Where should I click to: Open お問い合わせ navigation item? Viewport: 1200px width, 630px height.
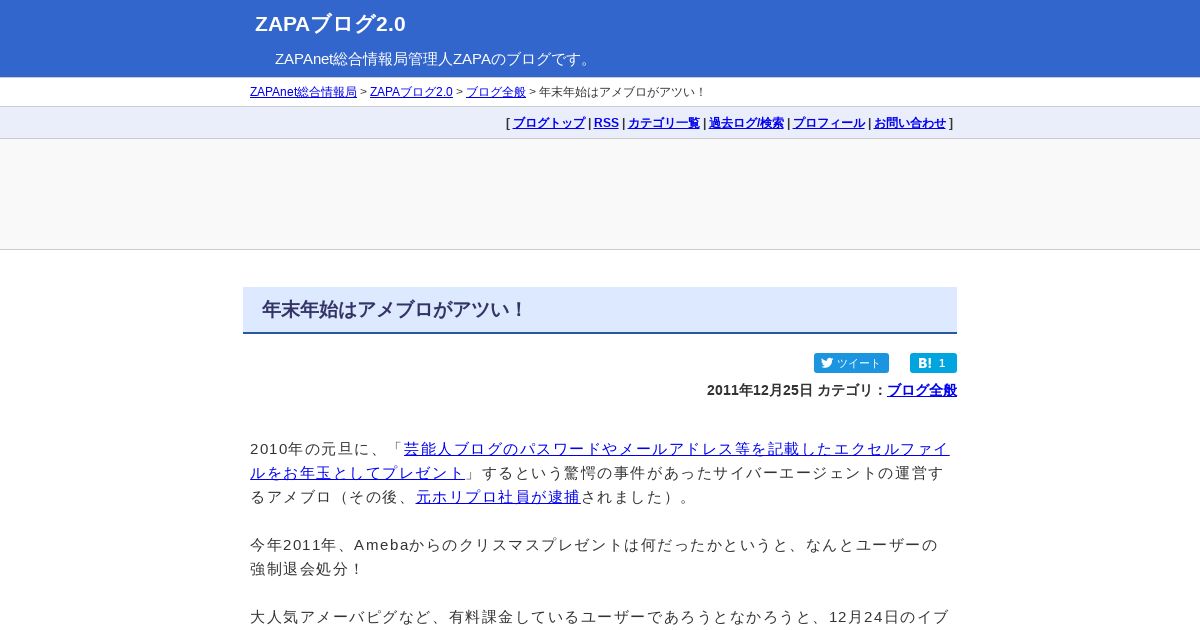(910, 123)
